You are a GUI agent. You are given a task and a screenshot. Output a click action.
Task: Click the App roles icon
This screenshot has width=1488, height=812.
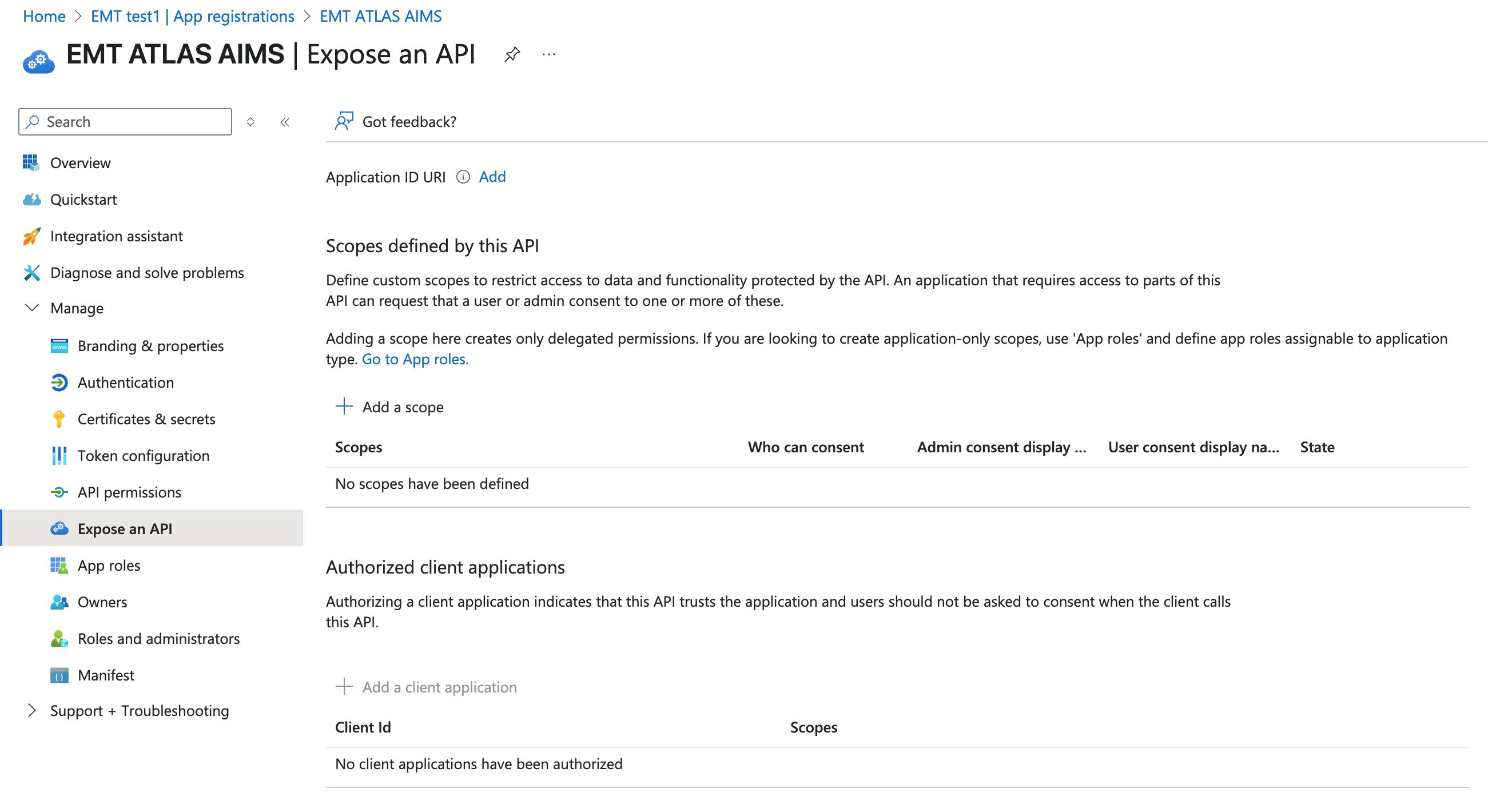click(x=59, y=566)
